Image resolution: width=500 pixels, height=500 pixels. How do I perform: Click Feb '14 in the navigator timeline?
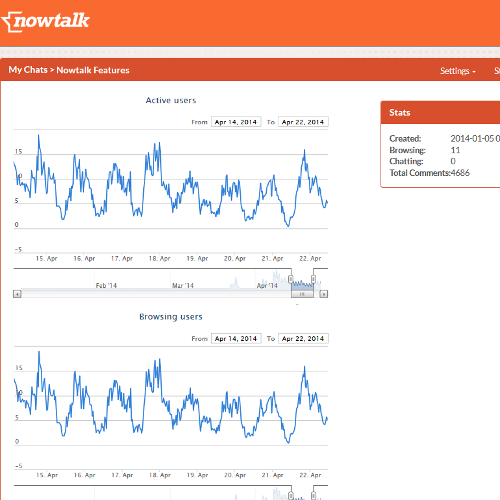[x=106, y=286]
